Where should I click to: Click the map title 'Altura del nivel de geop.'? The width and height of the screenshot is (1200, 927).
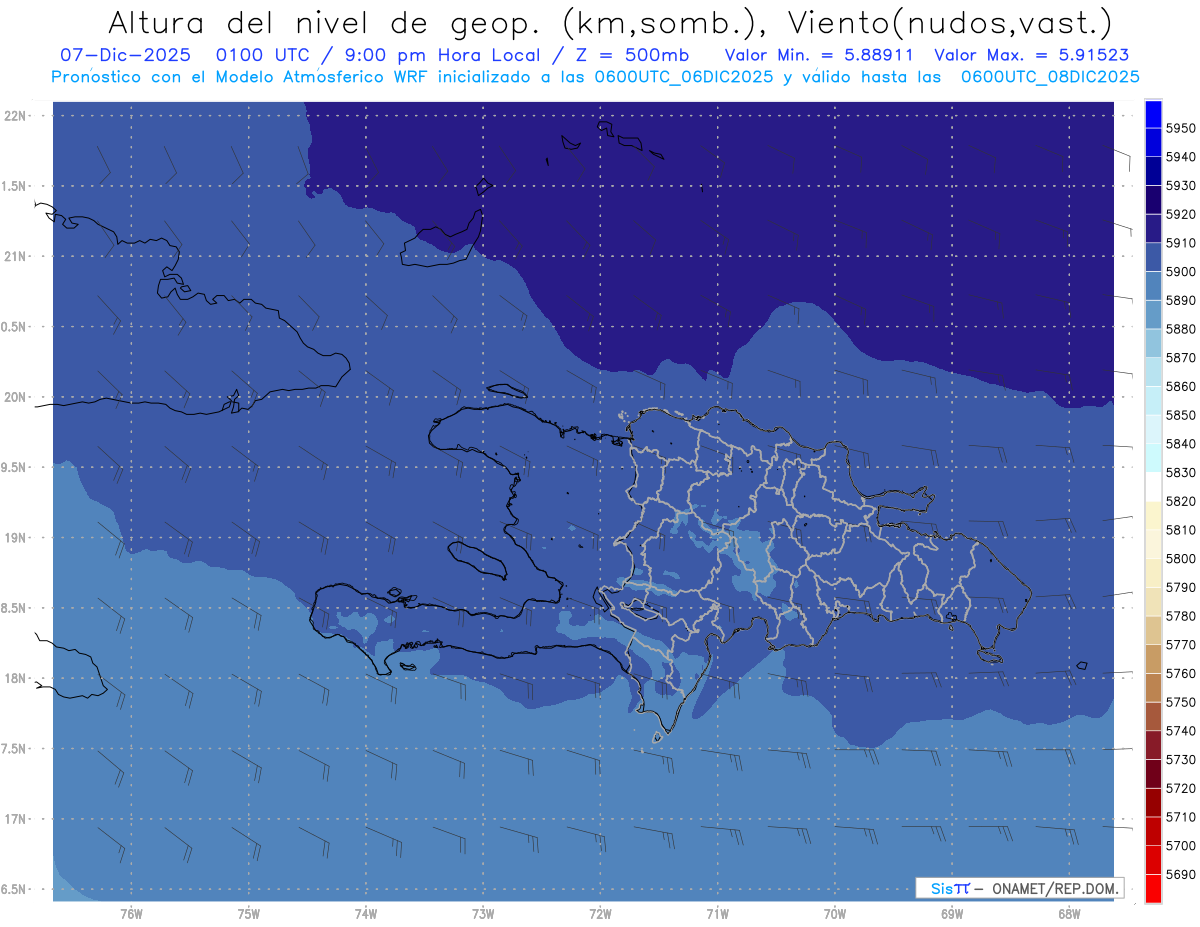[x=324, y=22]
